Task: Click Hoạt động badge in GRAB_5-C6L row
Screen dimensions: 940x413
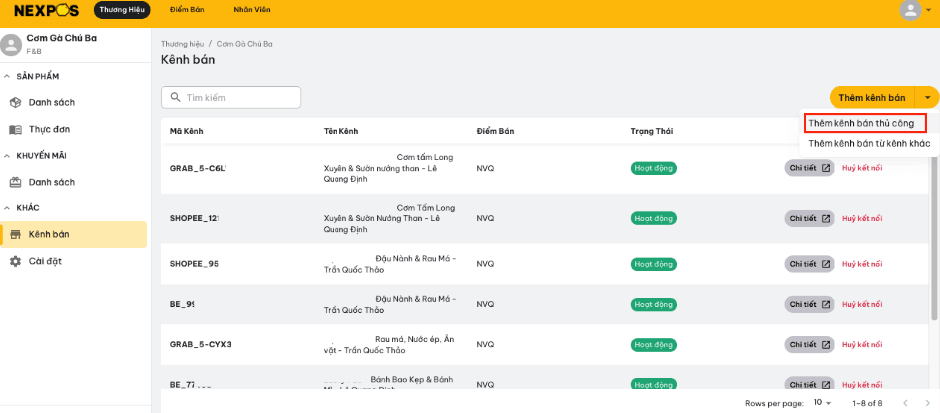Action: (653, 168)
